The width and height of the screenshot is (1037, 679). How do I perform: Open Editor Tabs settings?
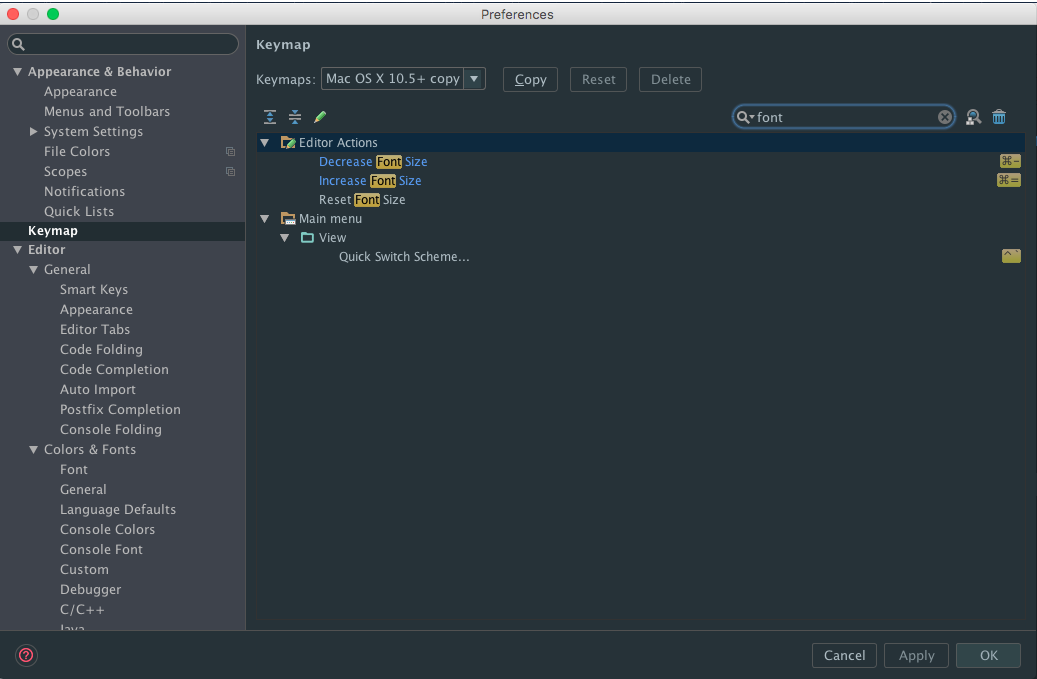tap(95, 329)
